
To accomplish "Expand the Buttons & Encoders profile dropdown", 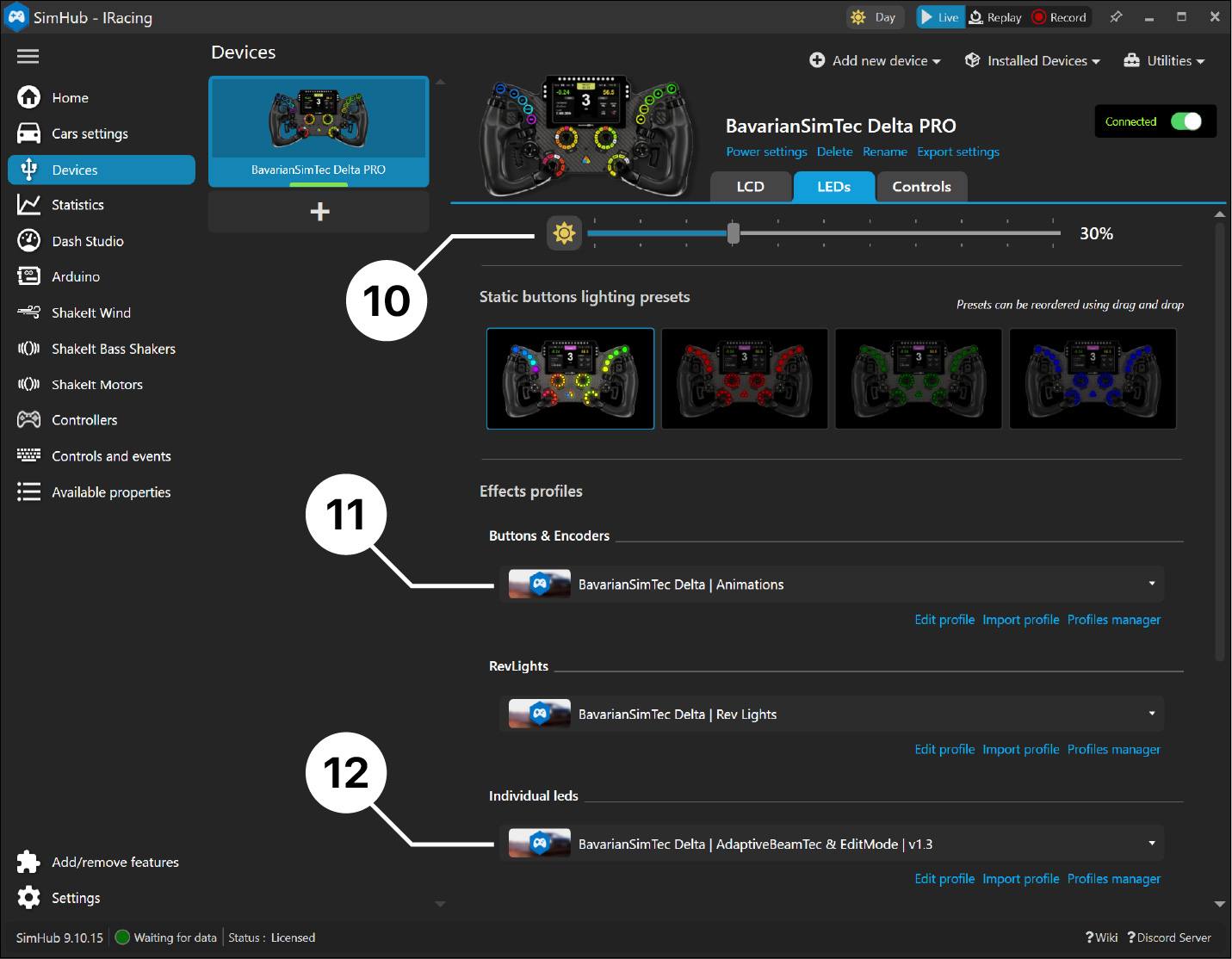I will [1151, 584].
